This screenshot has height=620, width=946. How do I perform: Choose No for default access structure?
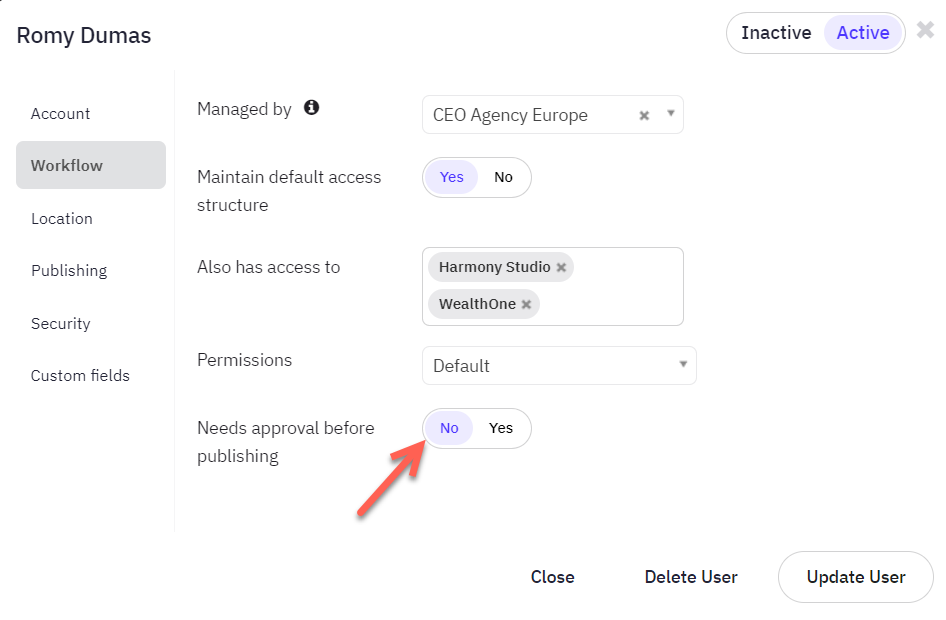click(503, 177)
